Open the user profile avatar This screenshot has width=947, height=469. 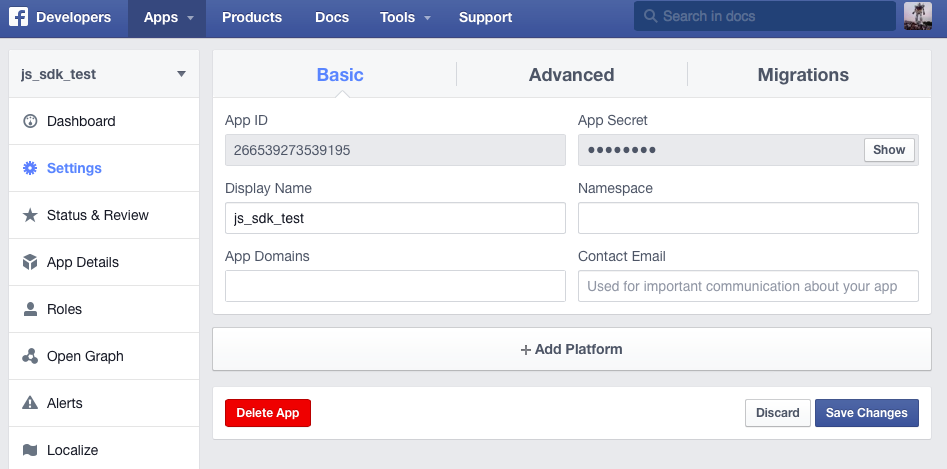click(917, 16)
